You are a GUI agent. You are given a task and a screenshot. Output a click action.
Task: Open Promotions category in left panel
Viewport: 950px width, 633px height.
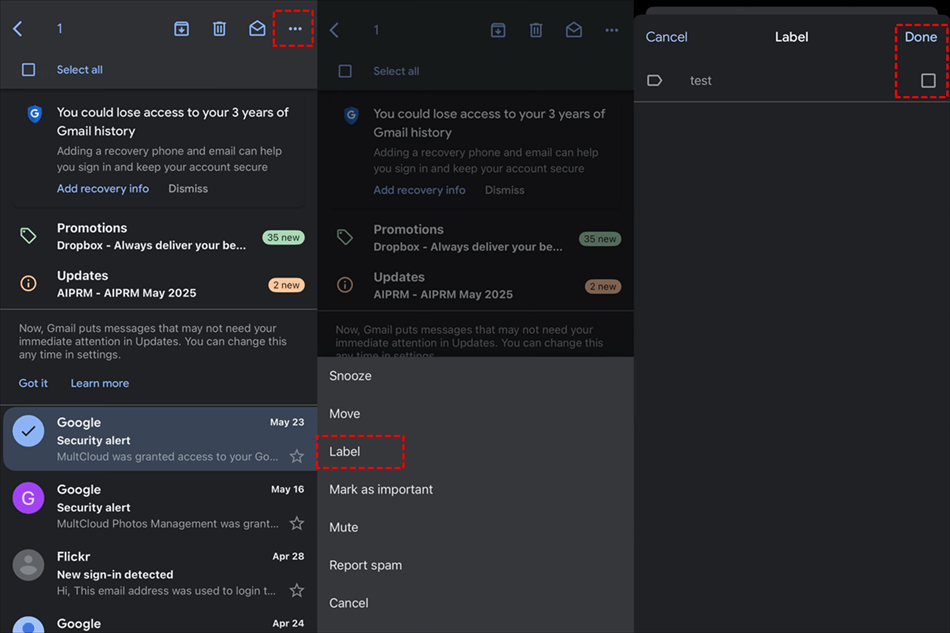pos(159,236)
